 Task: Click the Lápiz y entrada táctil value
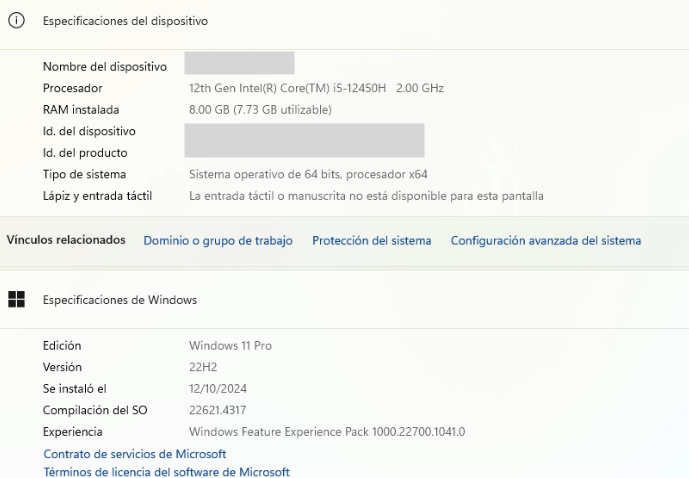click(366, 196)
